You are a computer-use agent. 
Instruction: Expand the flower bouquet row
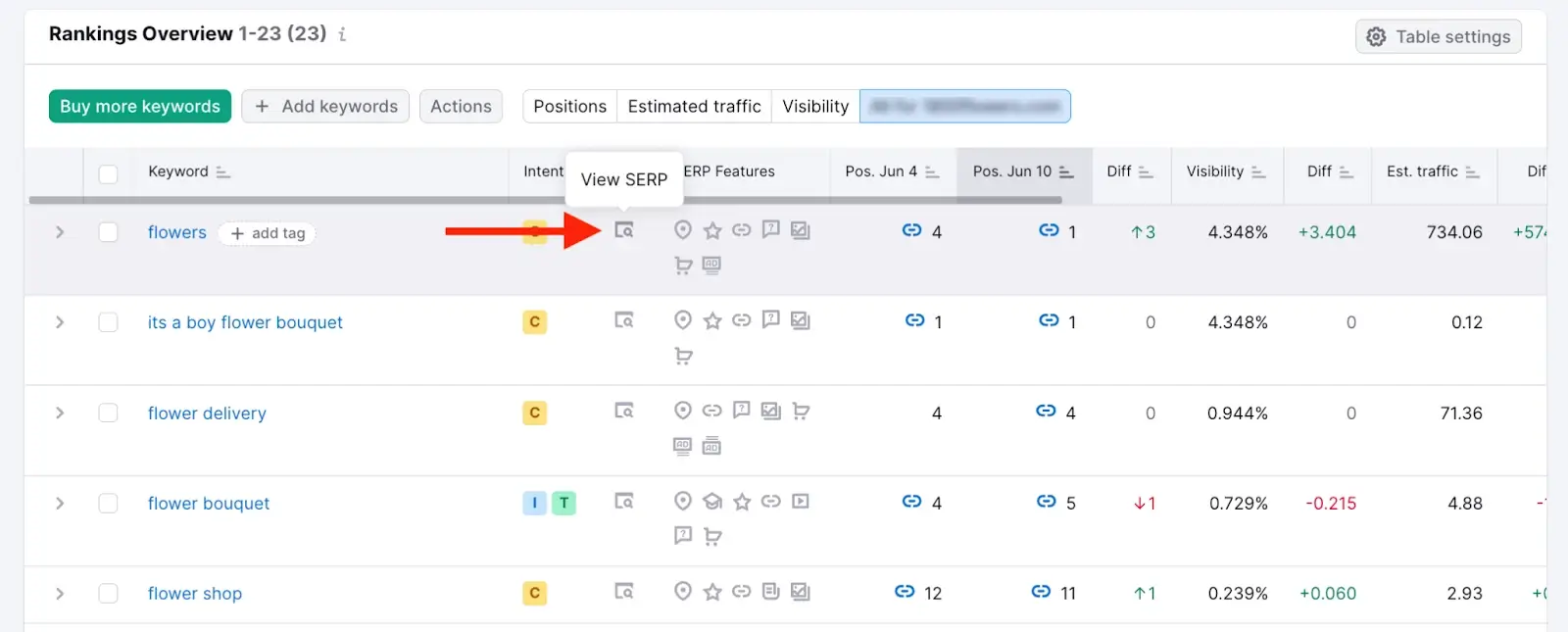pos(60,503)
